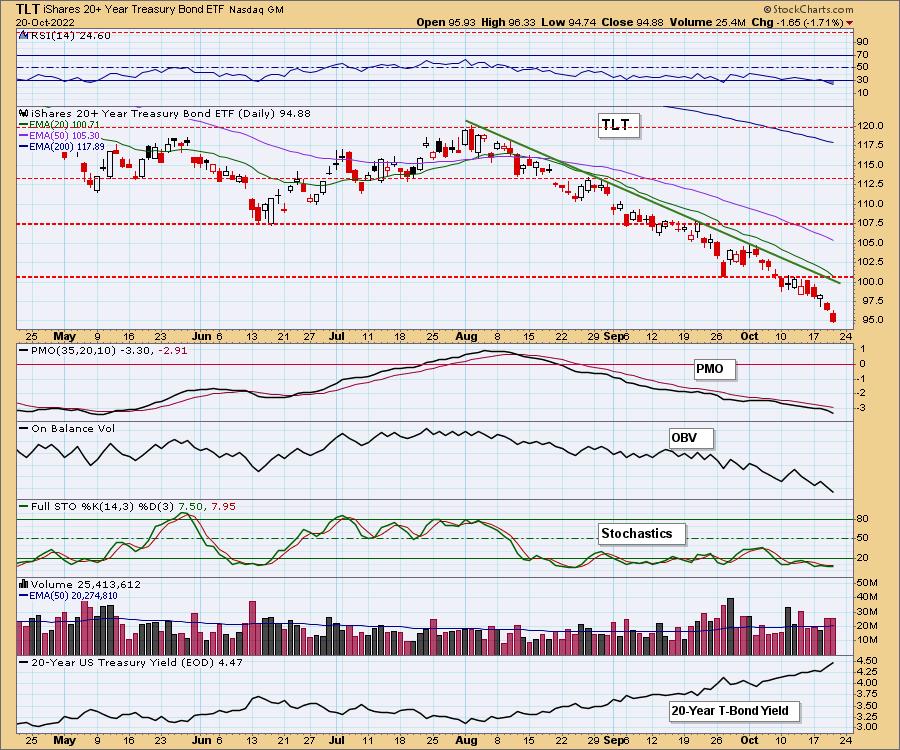The height and width of the screenshot is (750, 900).
Task: Click the boxed 'PMO' annotation
Action: point(713,369)
